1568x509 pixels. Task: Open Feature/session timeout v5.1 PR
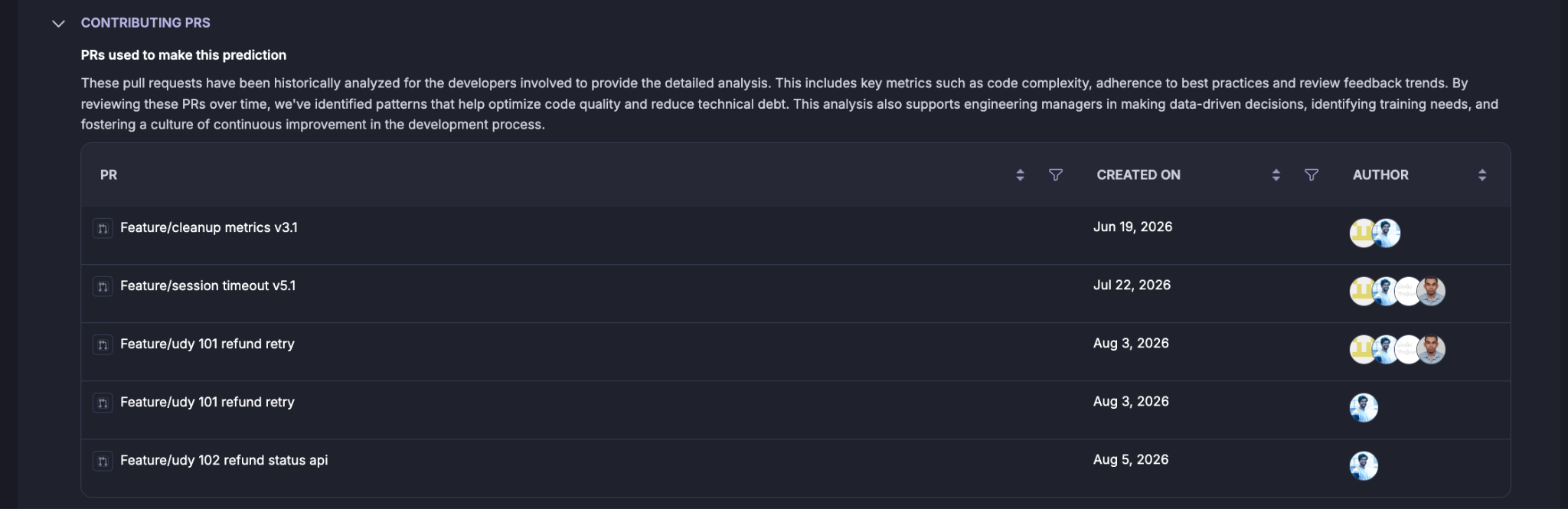tap(207, 285)
